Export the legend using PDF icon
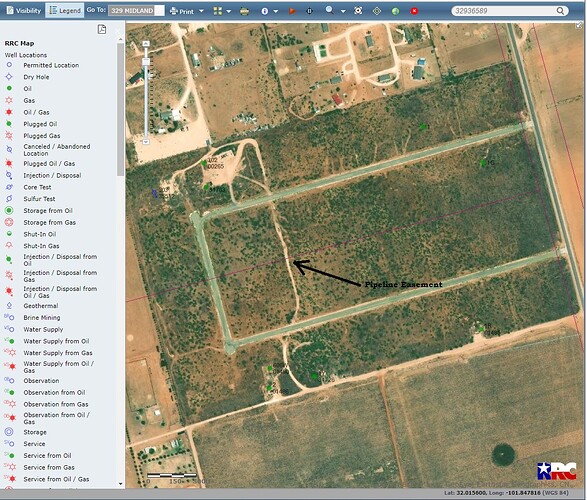This screenshot has height=500, width=587. point(102,29)
